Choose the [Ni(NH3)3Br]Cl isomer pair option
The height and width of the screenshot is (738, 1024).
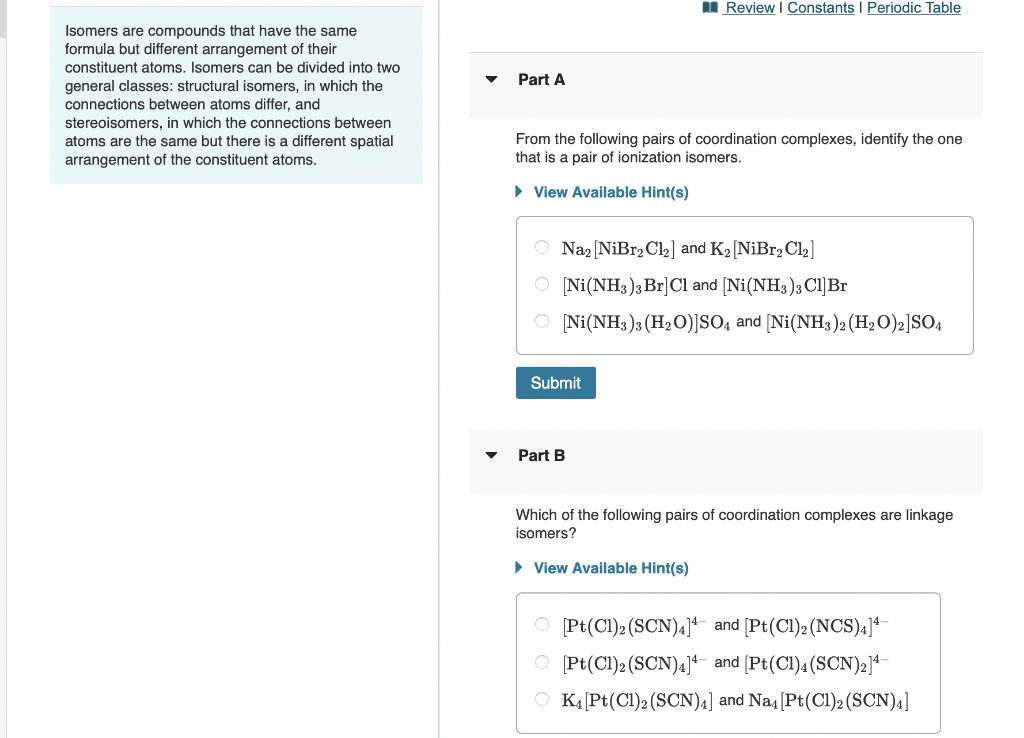click(541, 285)
